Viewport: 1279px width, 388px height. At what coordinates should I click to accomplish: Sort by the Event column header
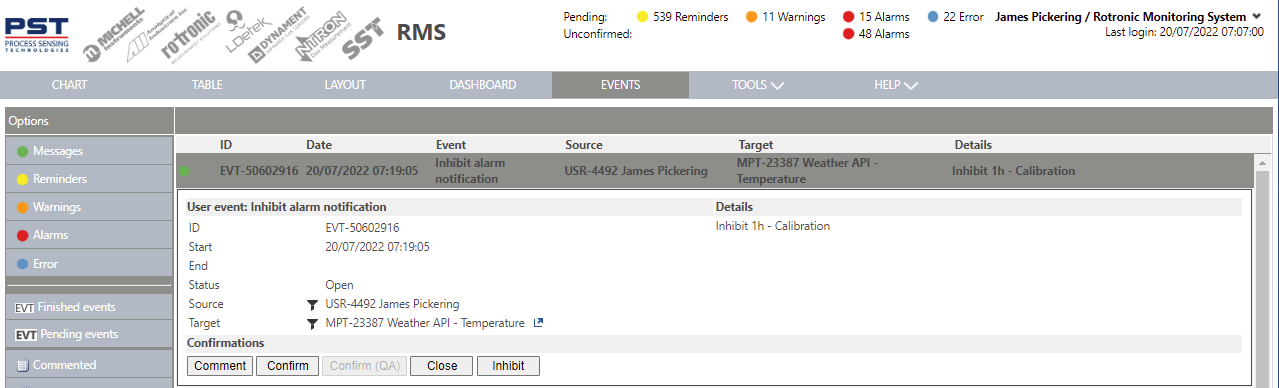click(x=451, y=145)
